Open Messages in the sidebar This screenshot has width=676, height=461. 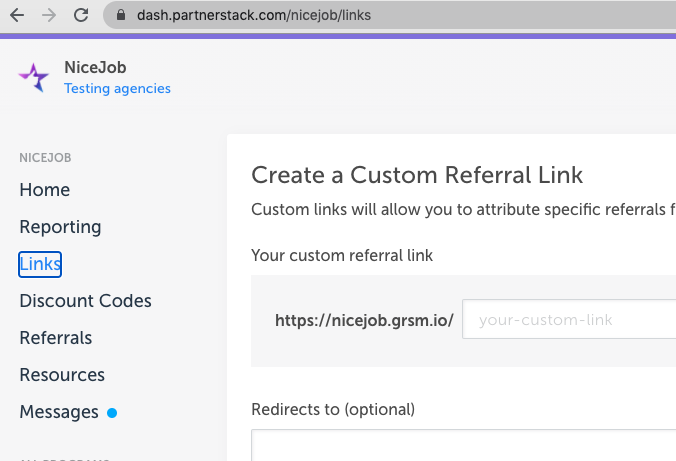(59, 412)
